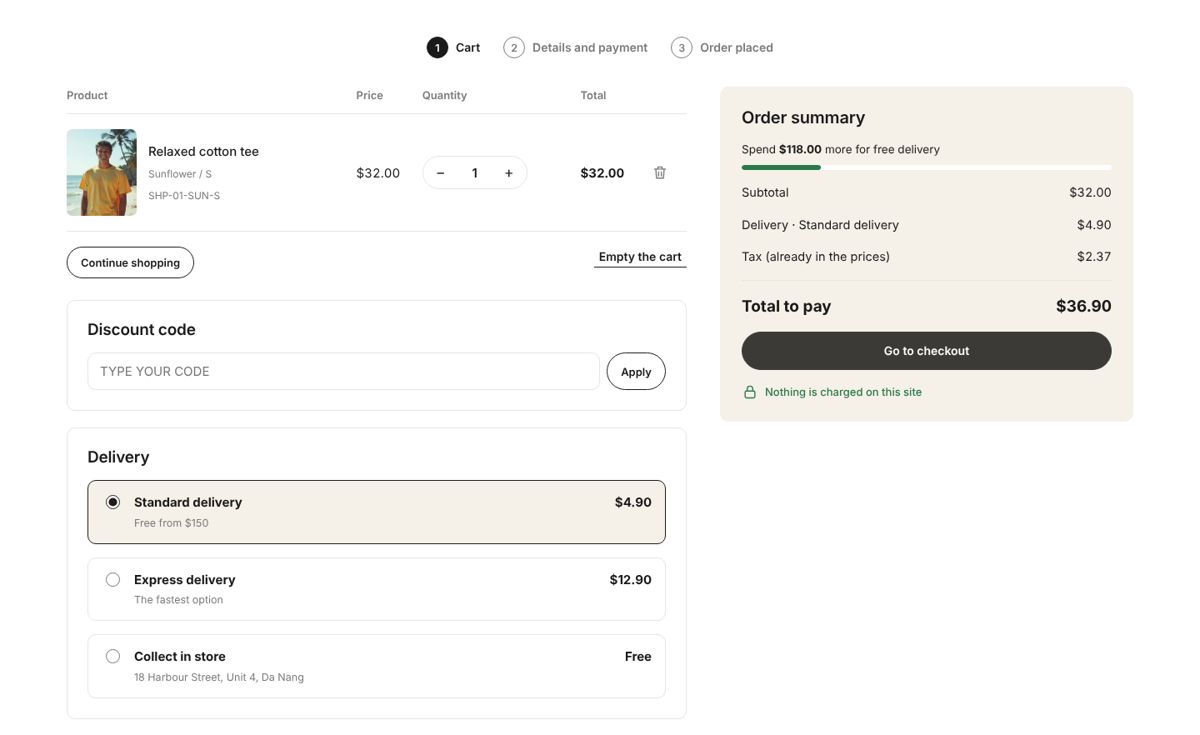Choose the Express delivery radio button
1200x735 pixels.
tap(113, 580)
